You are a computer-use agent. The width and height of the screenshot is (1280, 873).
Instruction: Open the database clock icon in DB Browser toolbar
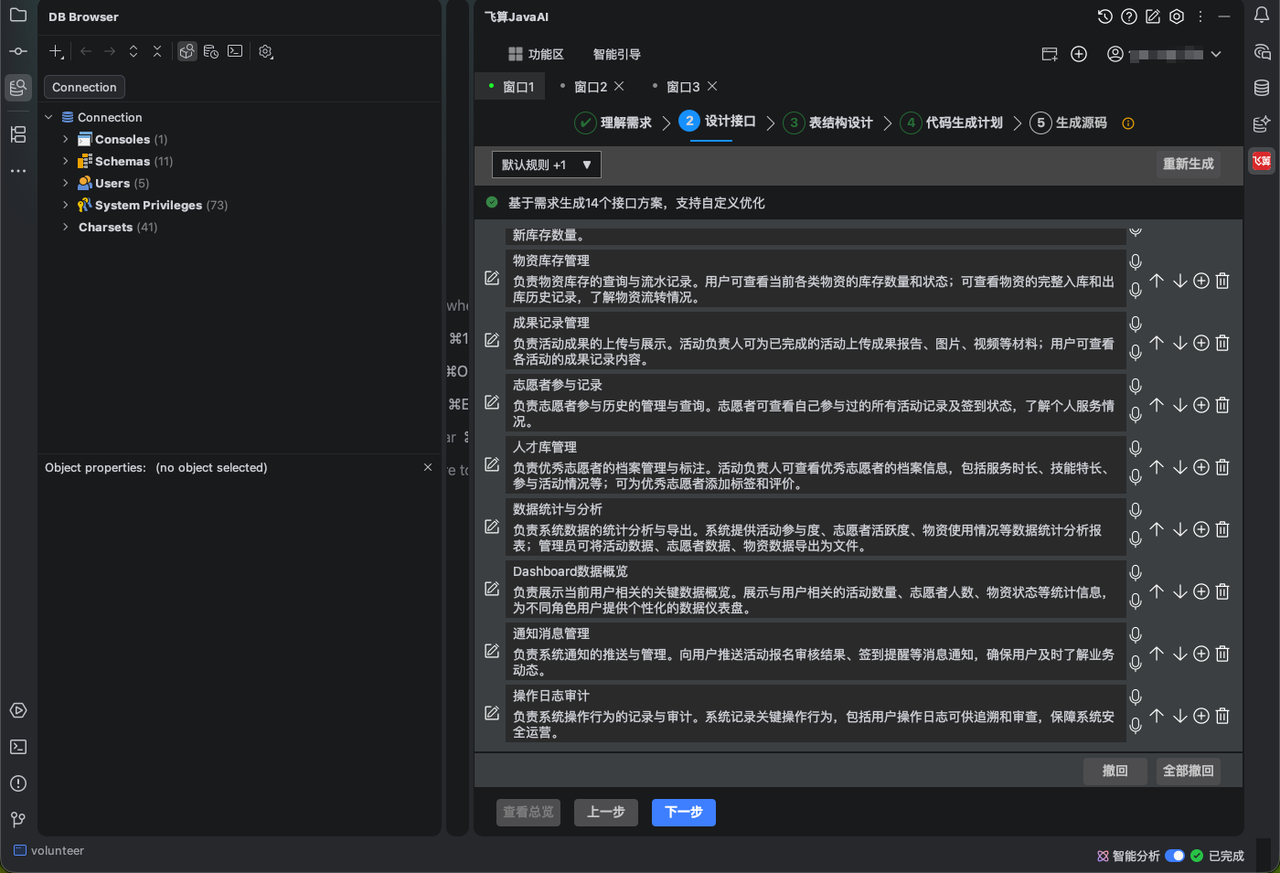pyautogui.click(x=211, y=51)
